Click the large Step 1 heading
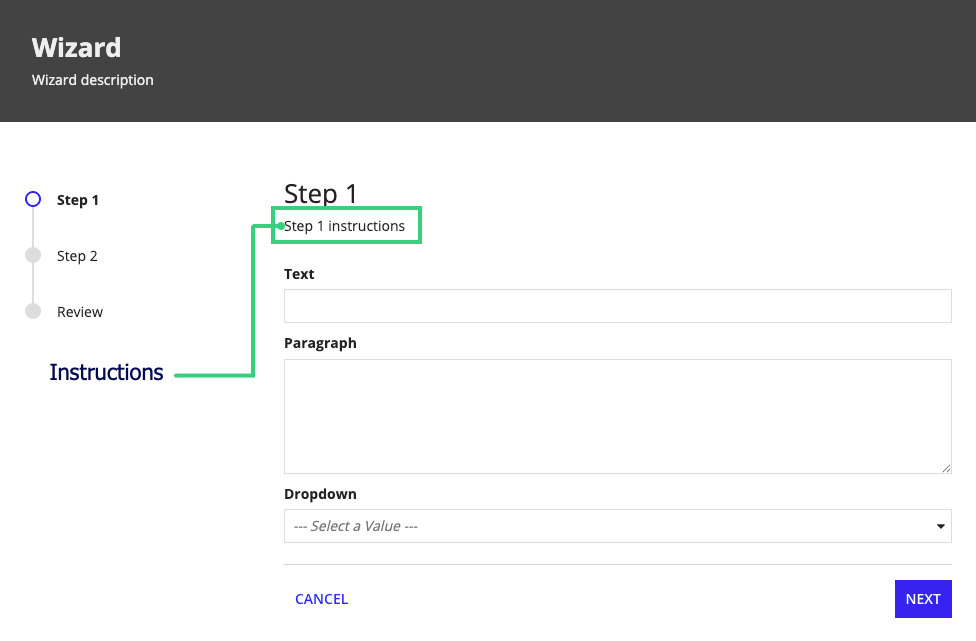 coord(321,194)
